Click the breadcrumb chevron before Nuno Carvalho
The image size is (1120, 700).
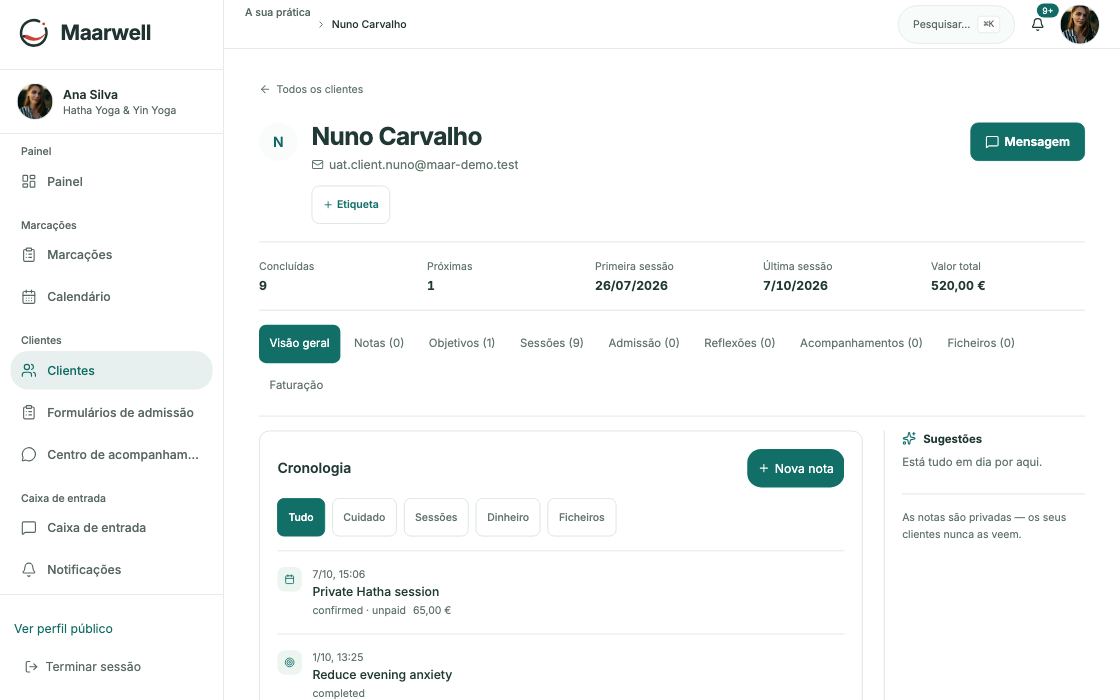pyautogui.click(x=321, y=24)
